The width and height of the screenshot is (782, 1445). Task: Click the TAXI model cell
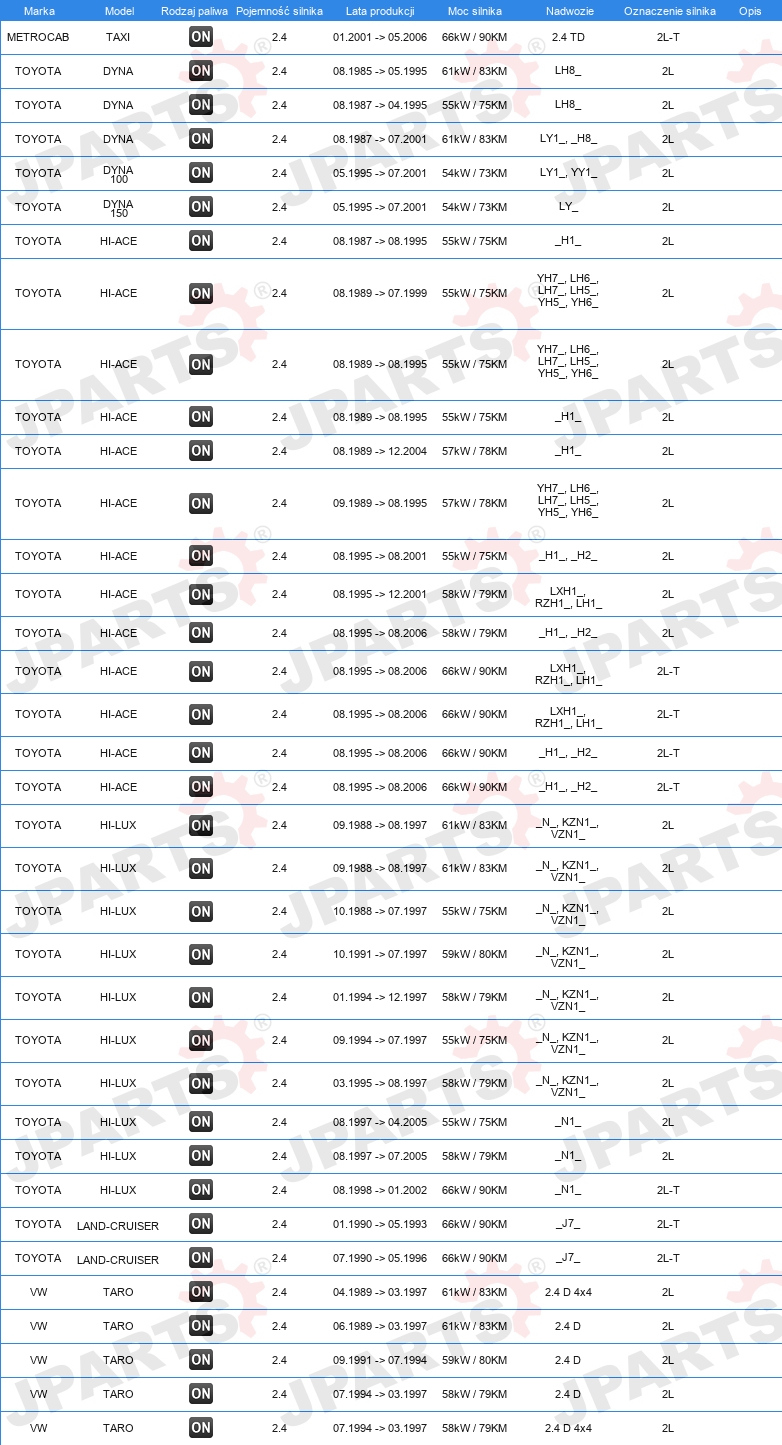118,37
